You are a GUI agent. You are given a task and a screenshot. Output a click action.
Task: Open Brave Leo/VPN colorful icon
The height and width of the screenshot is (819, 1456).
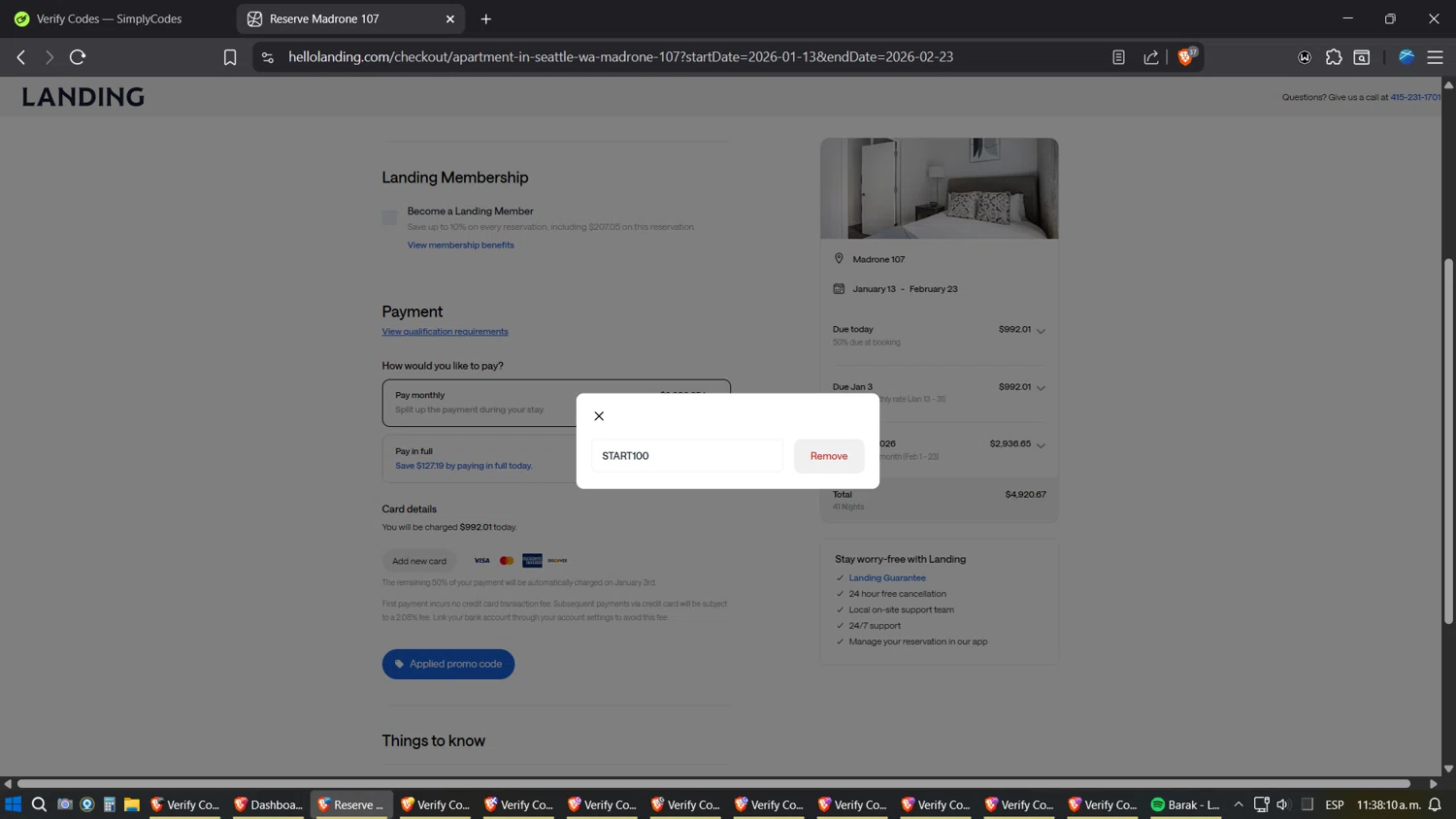(x=1406, y=57)
